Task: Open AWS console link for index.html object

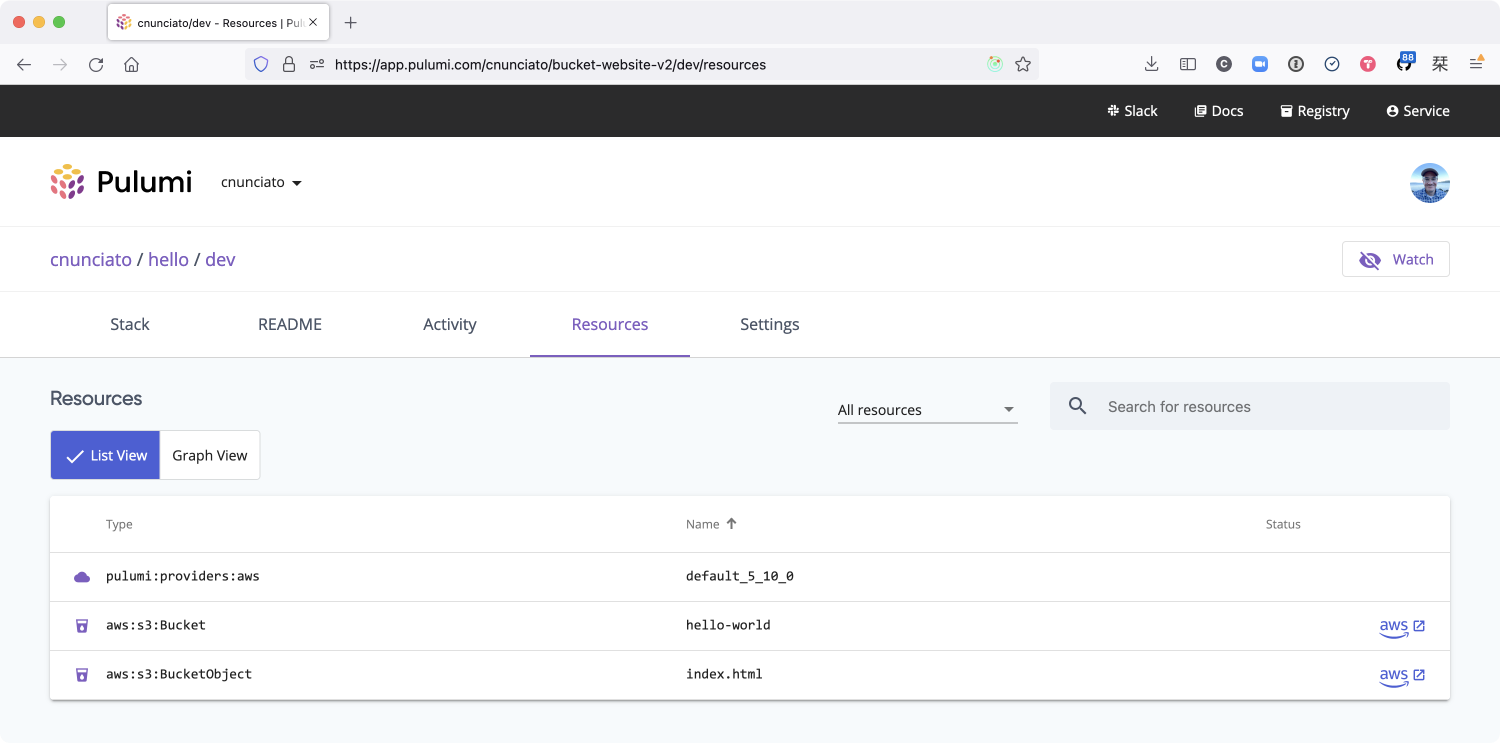Action: (1402, 676)
